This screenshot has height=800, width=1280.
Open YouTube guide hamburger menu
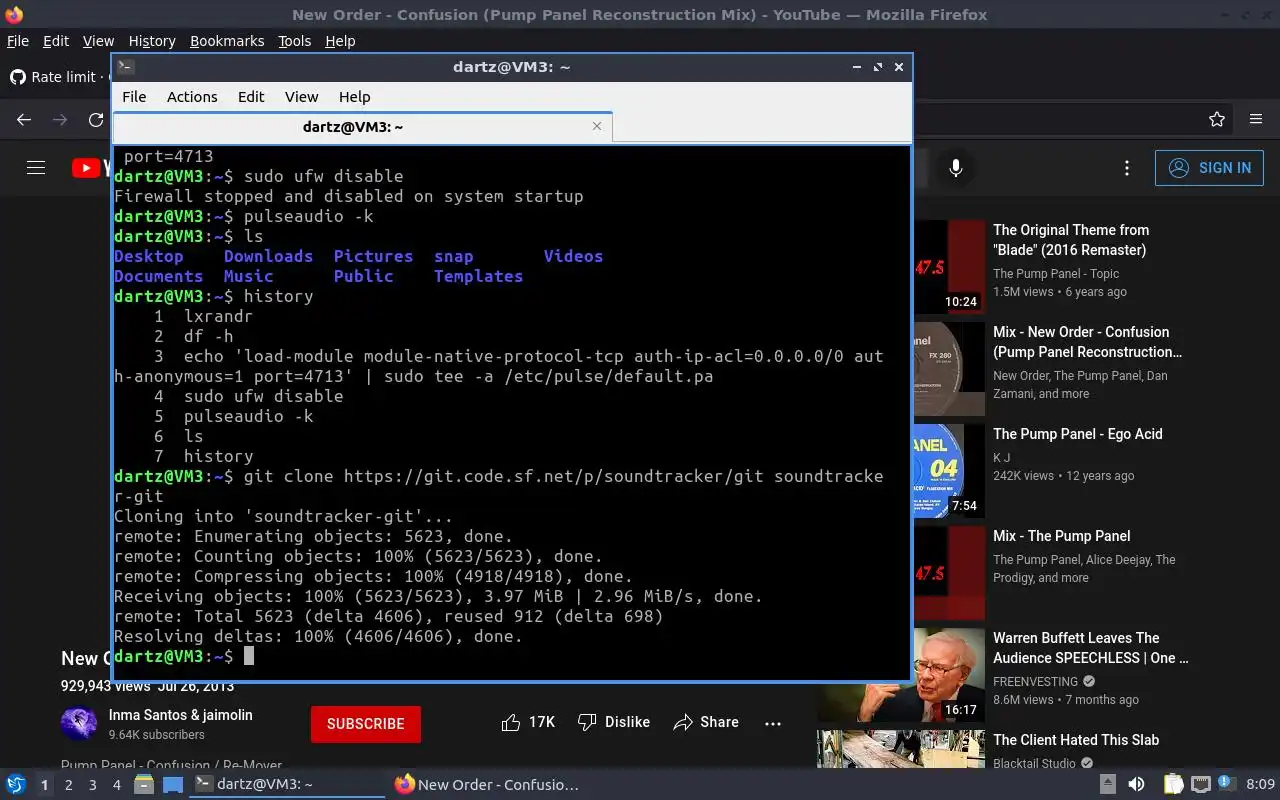coord(36,168)
